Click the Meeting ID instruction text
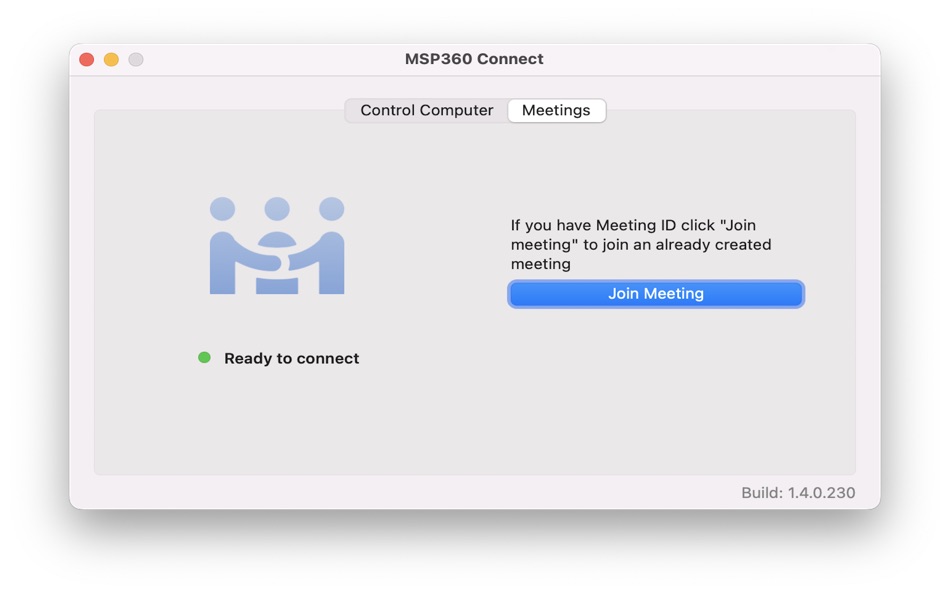 (x=641, y=245)
